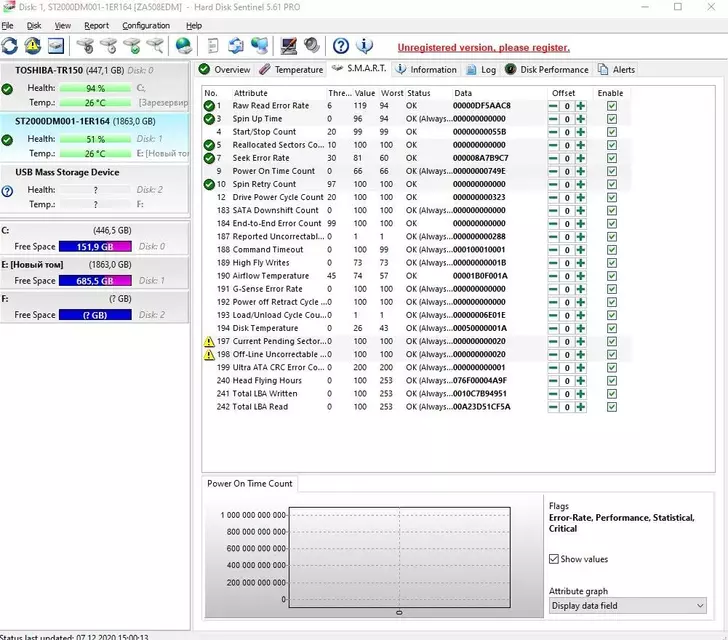Viewport: 728px width, 640px height.
Task: Click the blue information 'i' toolbar icon
Action: click(x=364, y=46)
